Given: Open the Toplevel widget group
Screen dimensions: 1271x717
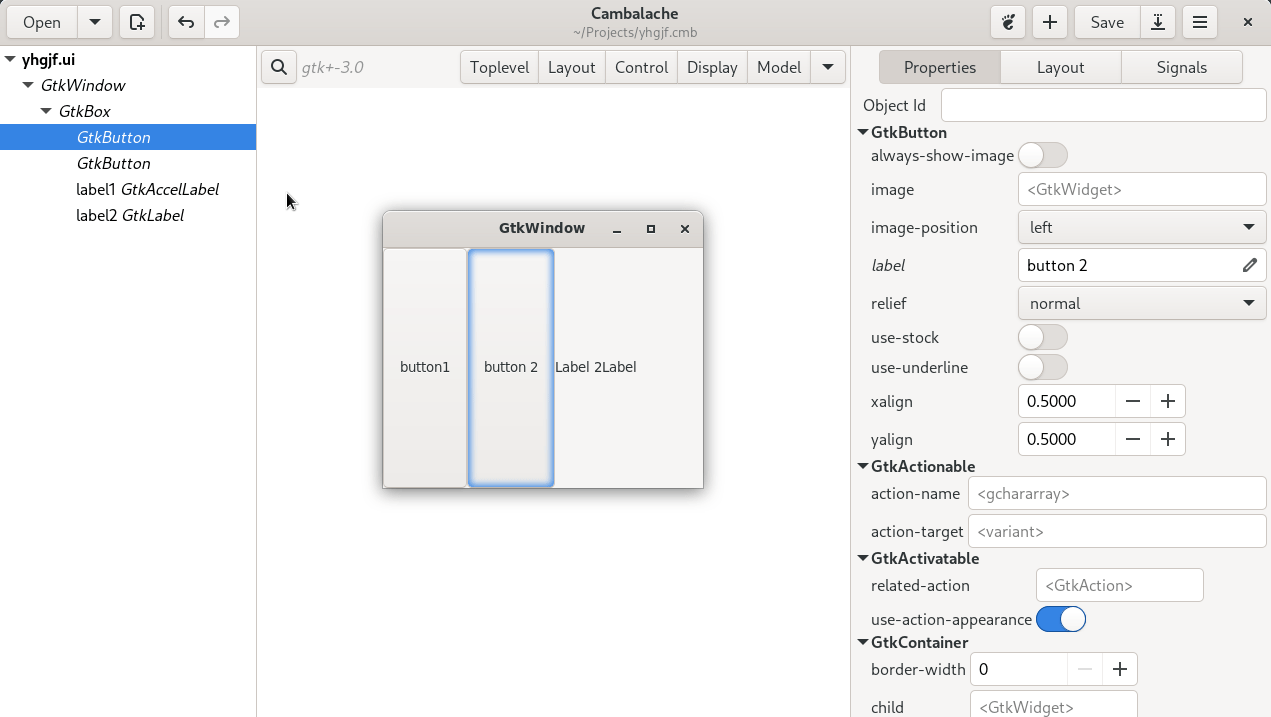Looking at the screenshot, I should pos(499,67).
